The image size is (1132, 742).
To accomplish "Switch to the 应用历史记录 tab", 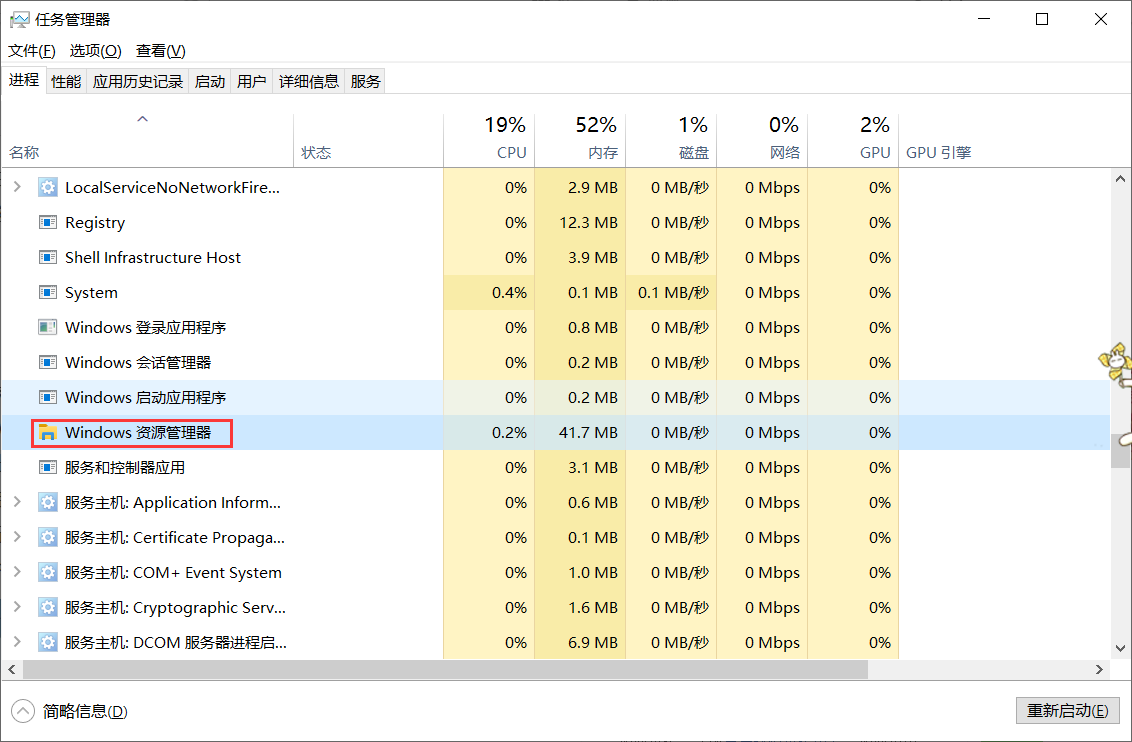I will click(138, 82).
